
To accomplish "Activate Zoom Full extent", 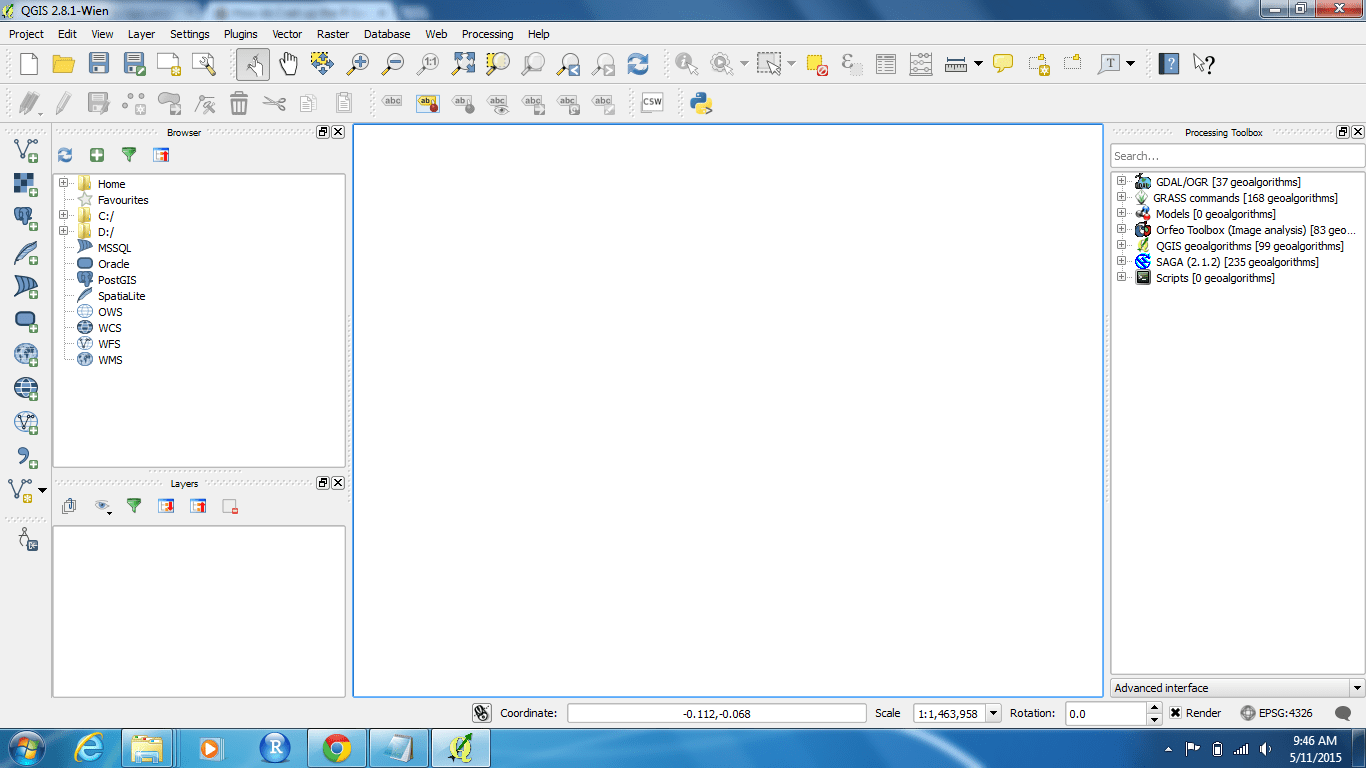I will click(x=463, y=63).
